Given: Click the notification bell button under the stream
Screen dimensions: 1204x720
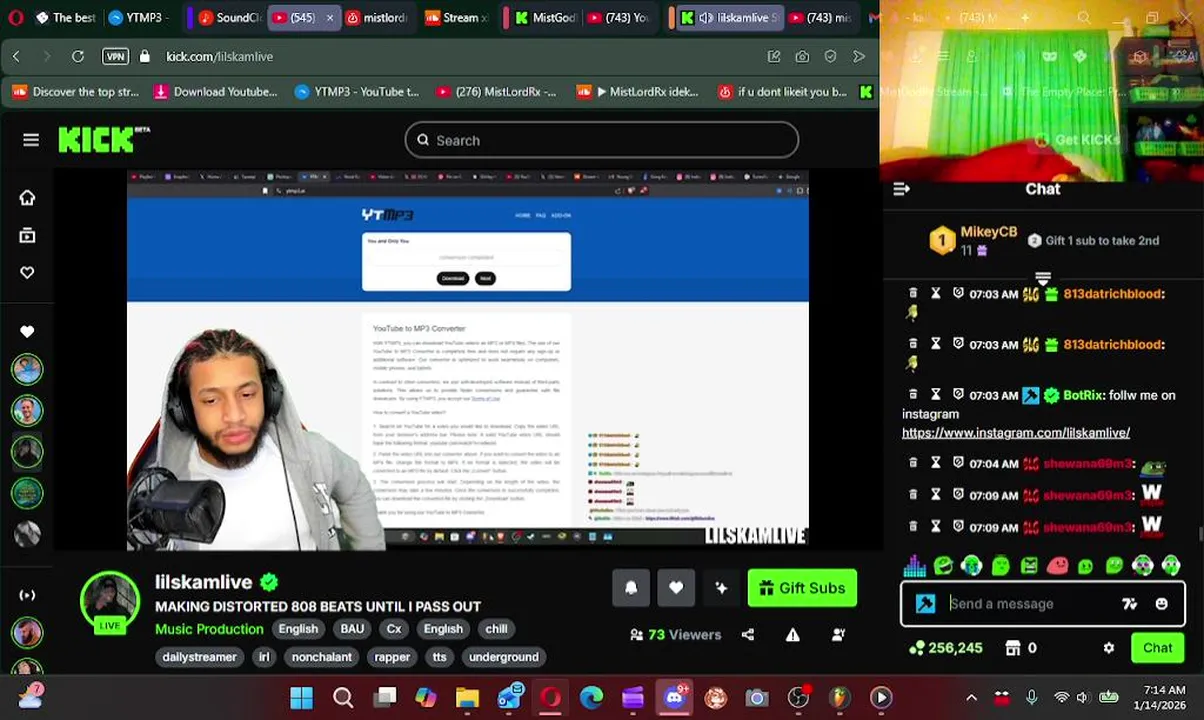Looking at the screenshot, I should tap(631, 588).
